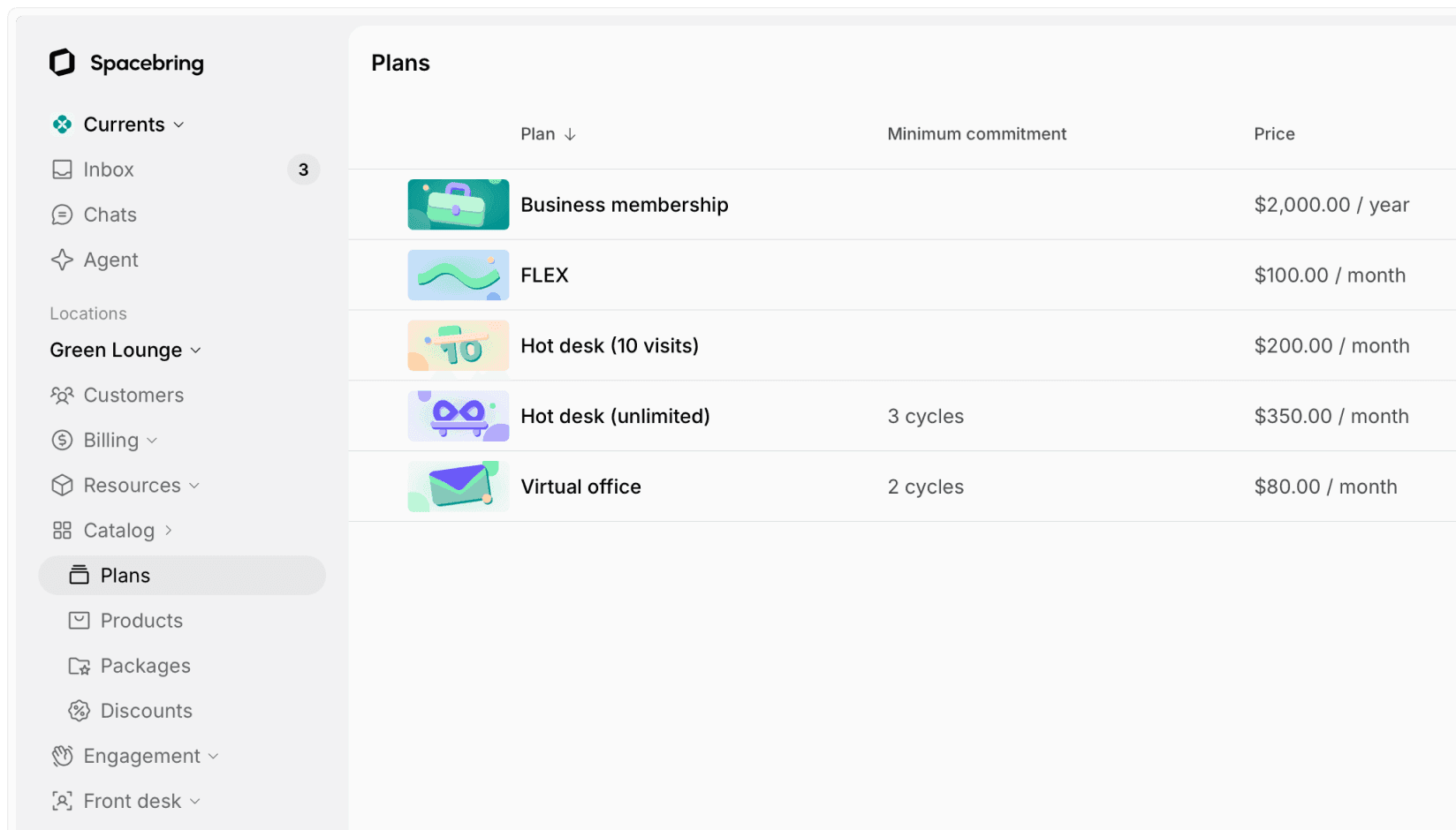The width and height of the screenshot is (1456, 830).
Task: Select the Discounts submenu item
Action: pyautogui.click(x=182, y=711)
